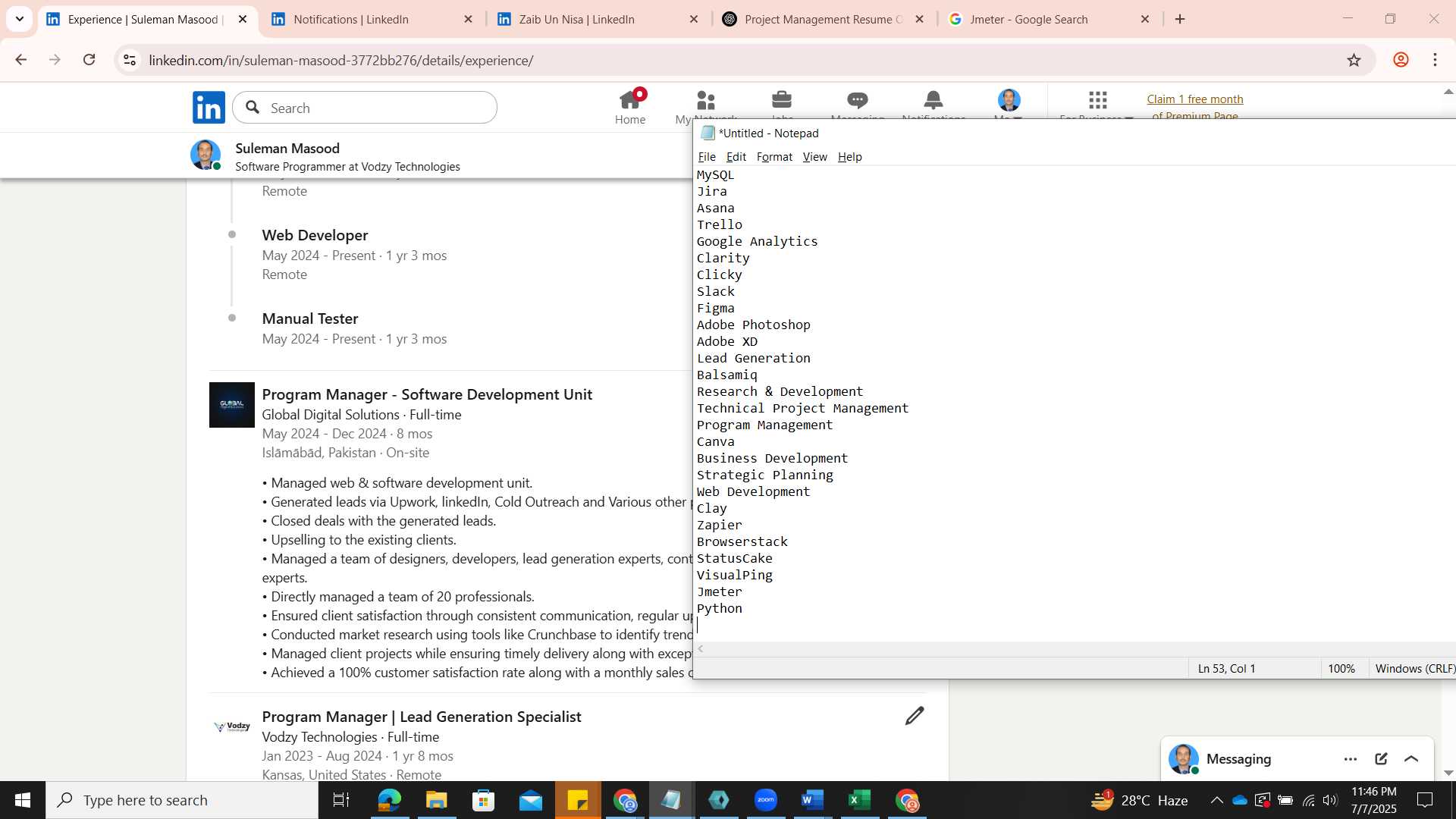
Task: Compose a new message icon in Messaging
Action: click(1381, 759)
